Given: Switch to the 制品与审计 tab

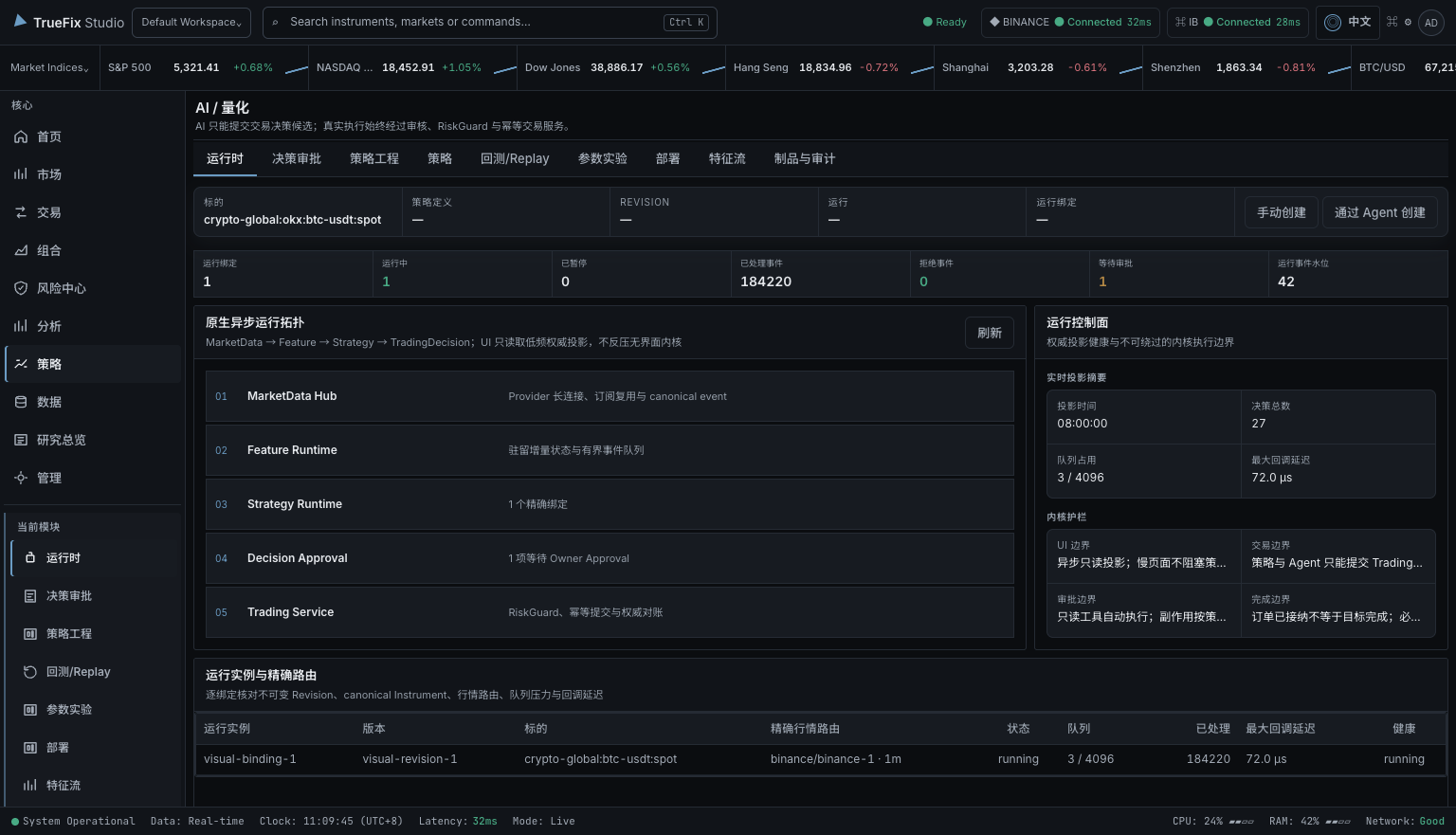Looking at the screenshot, I should click(x=805, y=158).
